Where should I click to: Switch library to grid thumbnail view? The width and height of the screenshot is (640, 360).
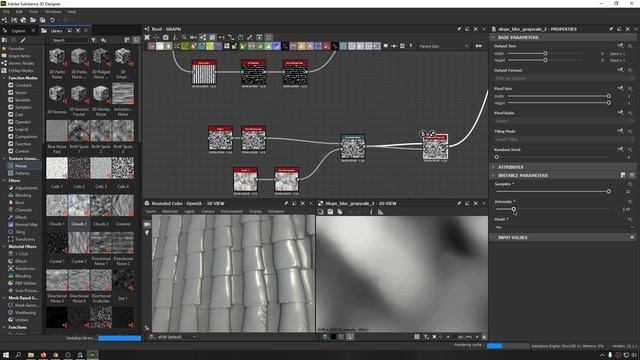coord(136,40)
